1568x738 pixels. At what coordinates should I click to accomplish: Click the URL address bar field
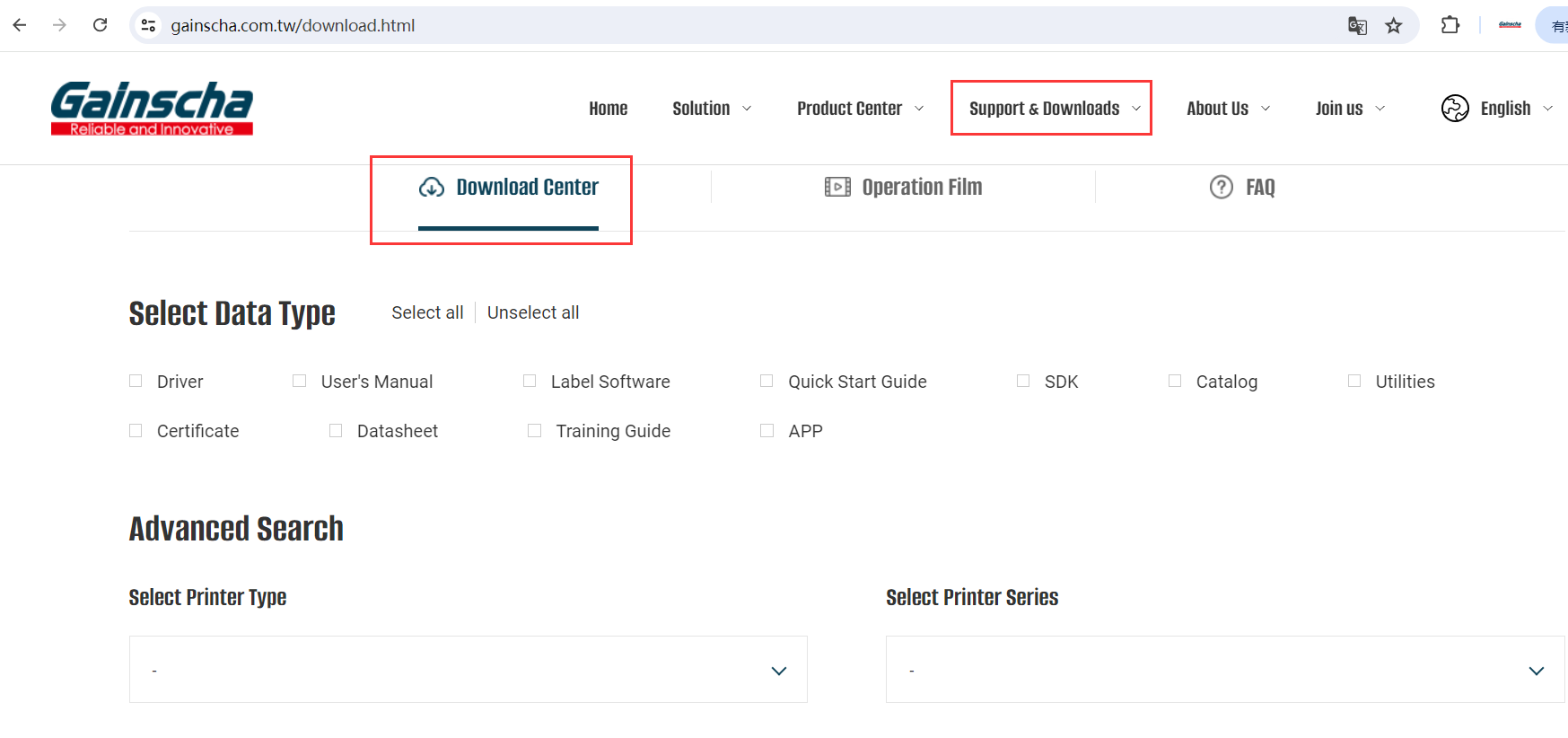point(718,25)
